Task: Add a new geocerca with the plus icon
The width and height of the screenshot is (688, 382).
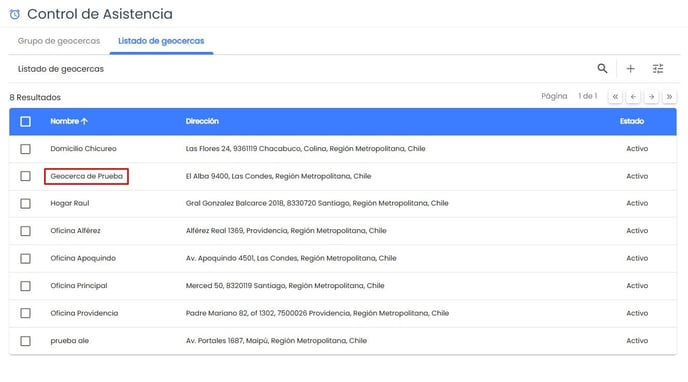Action: [x=631, y=68]
